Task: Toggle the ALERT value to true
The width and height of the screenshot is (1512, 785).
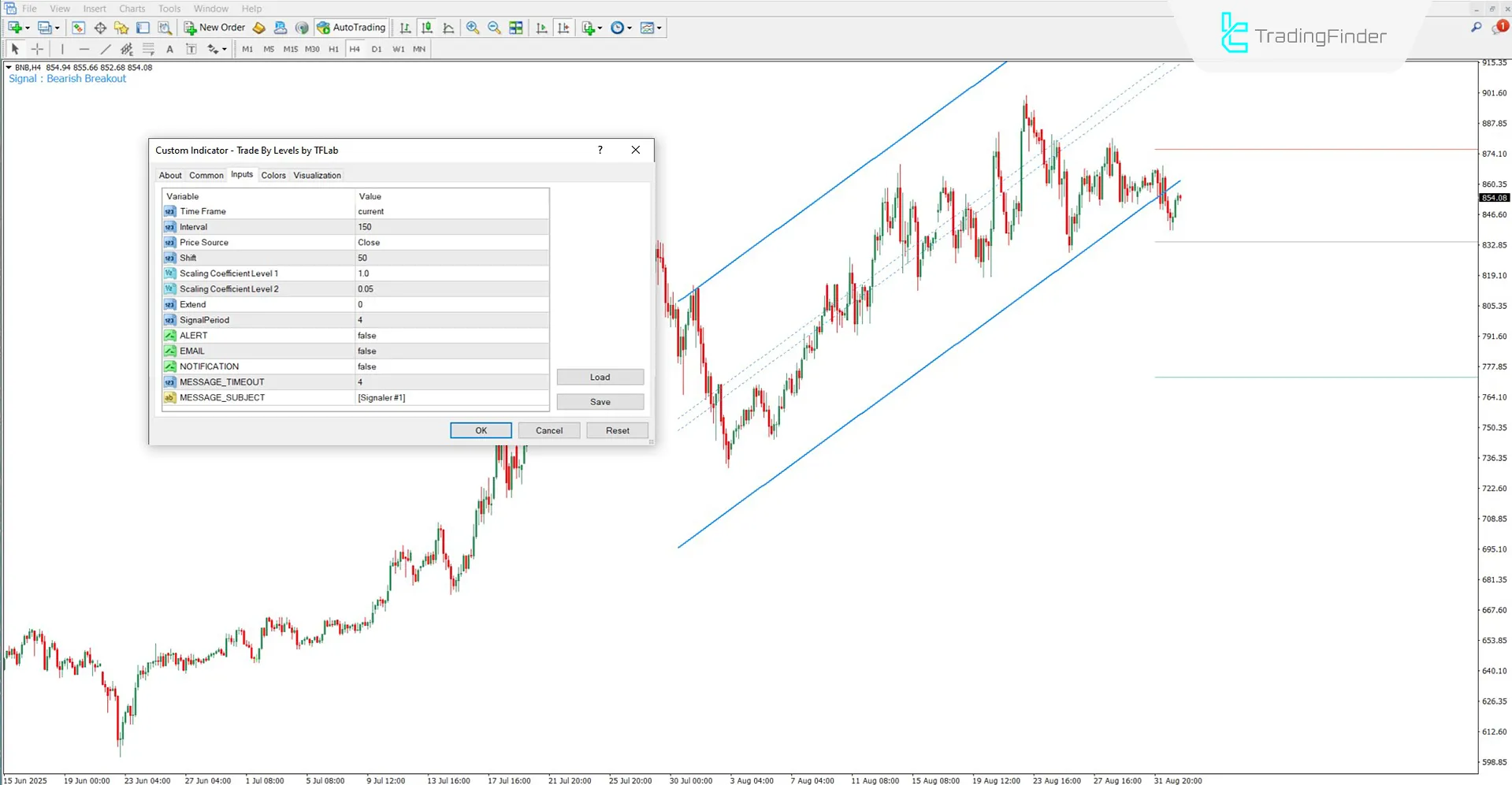Action: click(453, 335)
